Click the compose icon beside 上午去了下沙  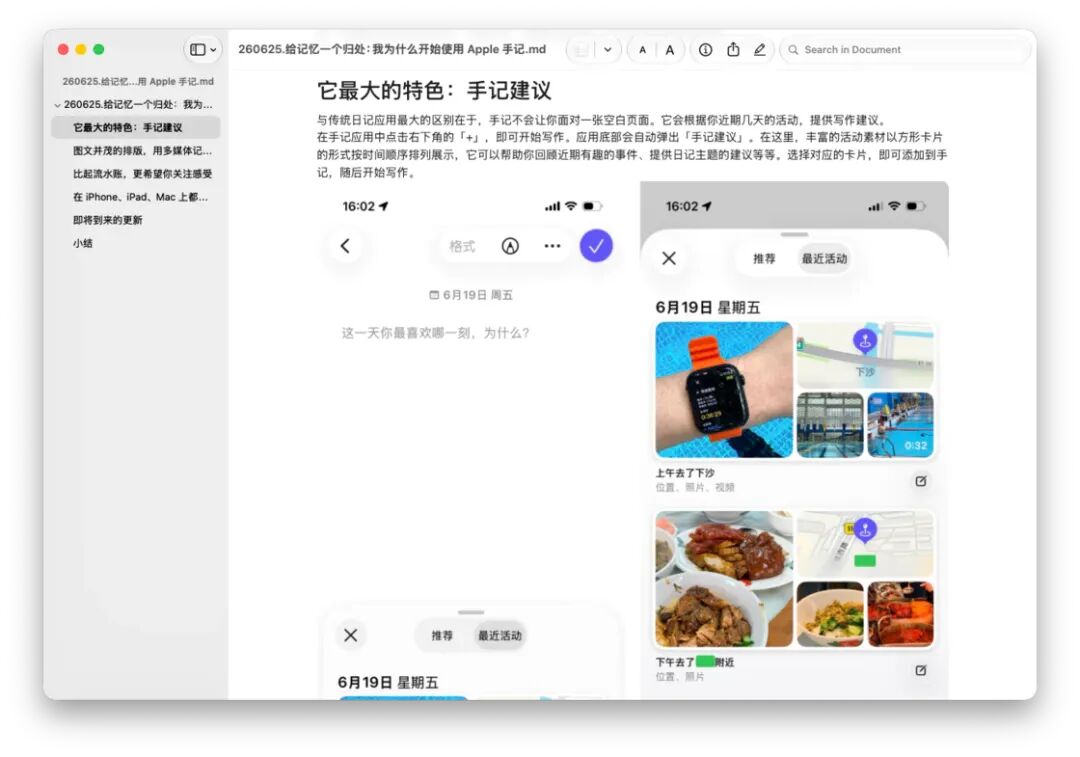pyautogui.click(x=921, y=481)
